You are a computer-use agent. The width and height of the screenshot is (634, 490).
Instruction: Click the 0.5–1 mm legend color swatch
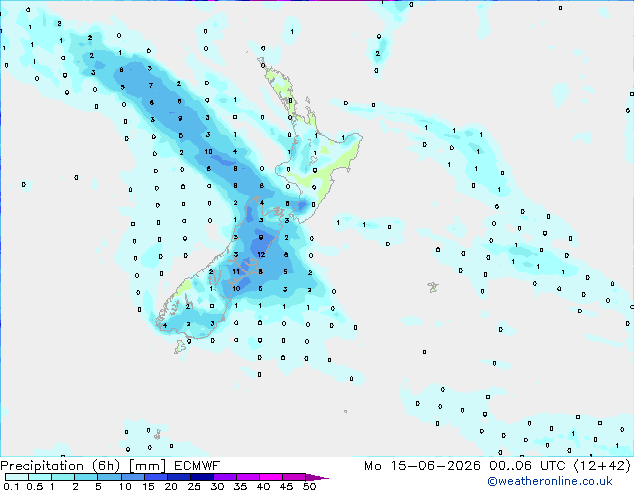pyautogui.click(x=40, y=477)
